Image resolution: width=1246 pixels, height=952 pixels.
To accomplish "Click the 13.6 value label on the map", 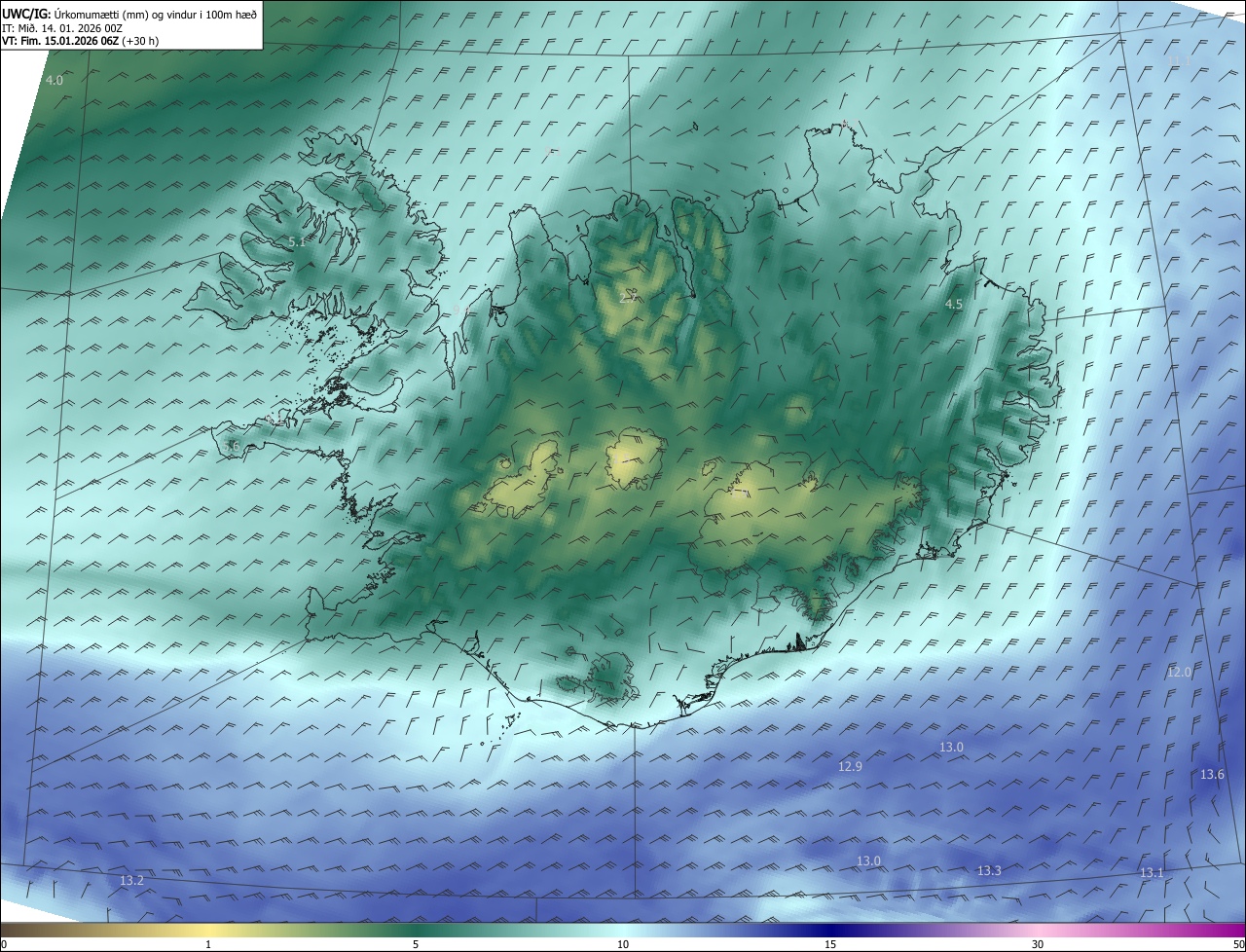I will [x=1212, y=774].
